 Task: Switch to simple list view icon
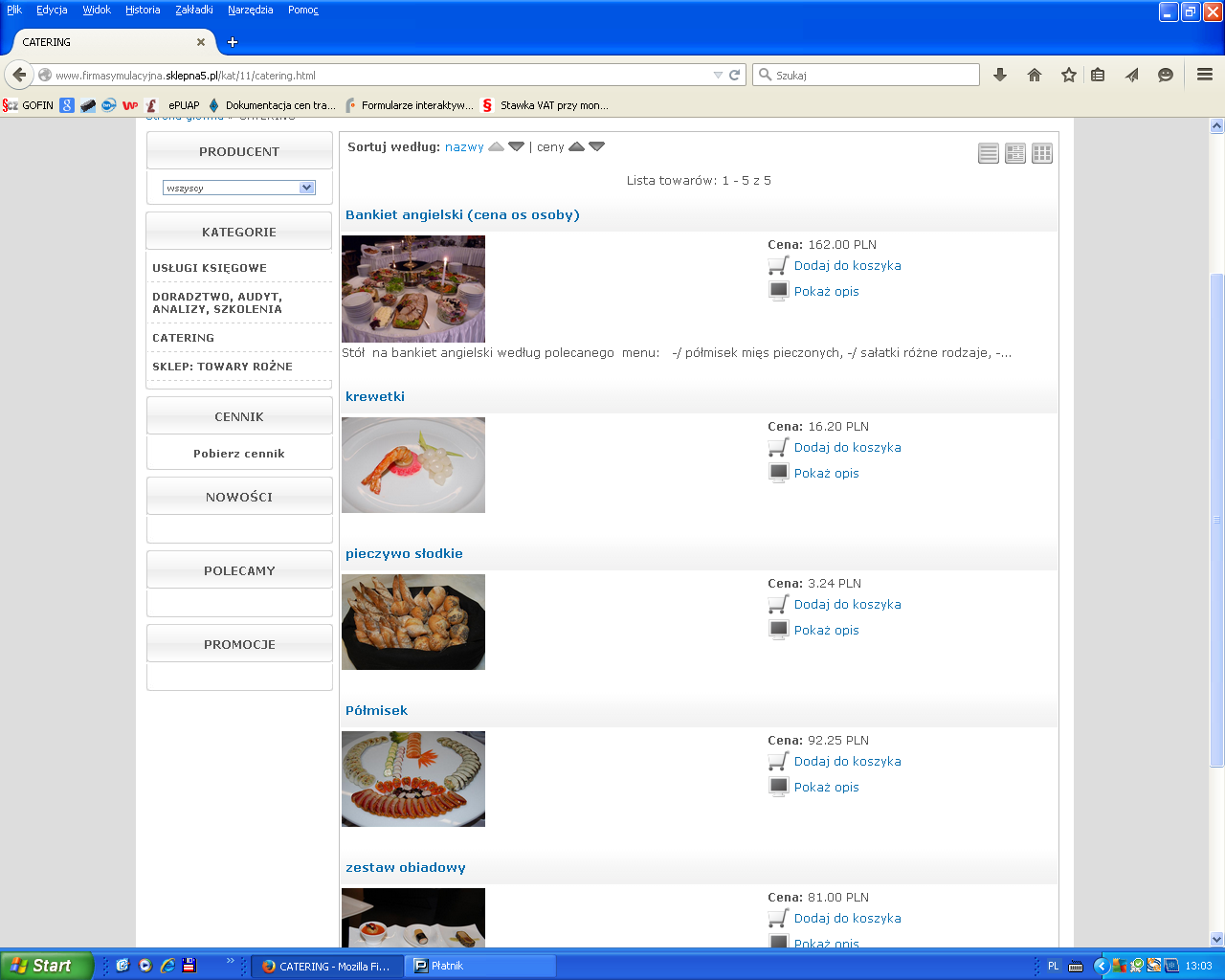[989, 153]
